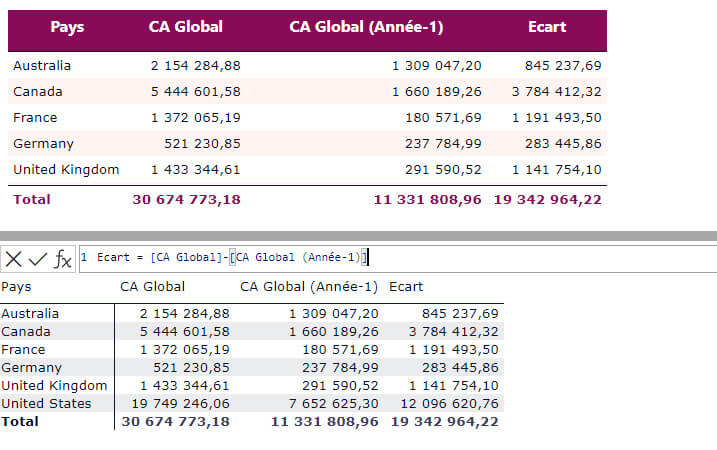The image size is (717, 450).
Task: Cancel the formula edit with the X icon
Action: (x=14, y=259)
